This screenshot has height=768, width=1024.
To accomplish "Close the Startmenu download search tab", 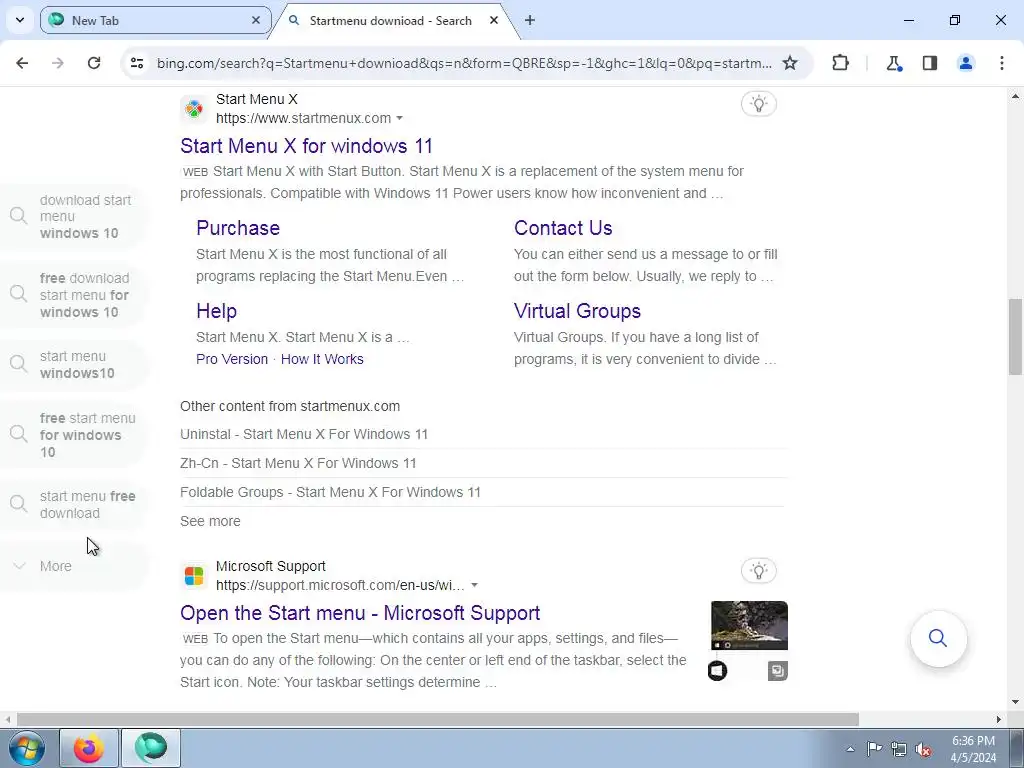I will 494,20.
